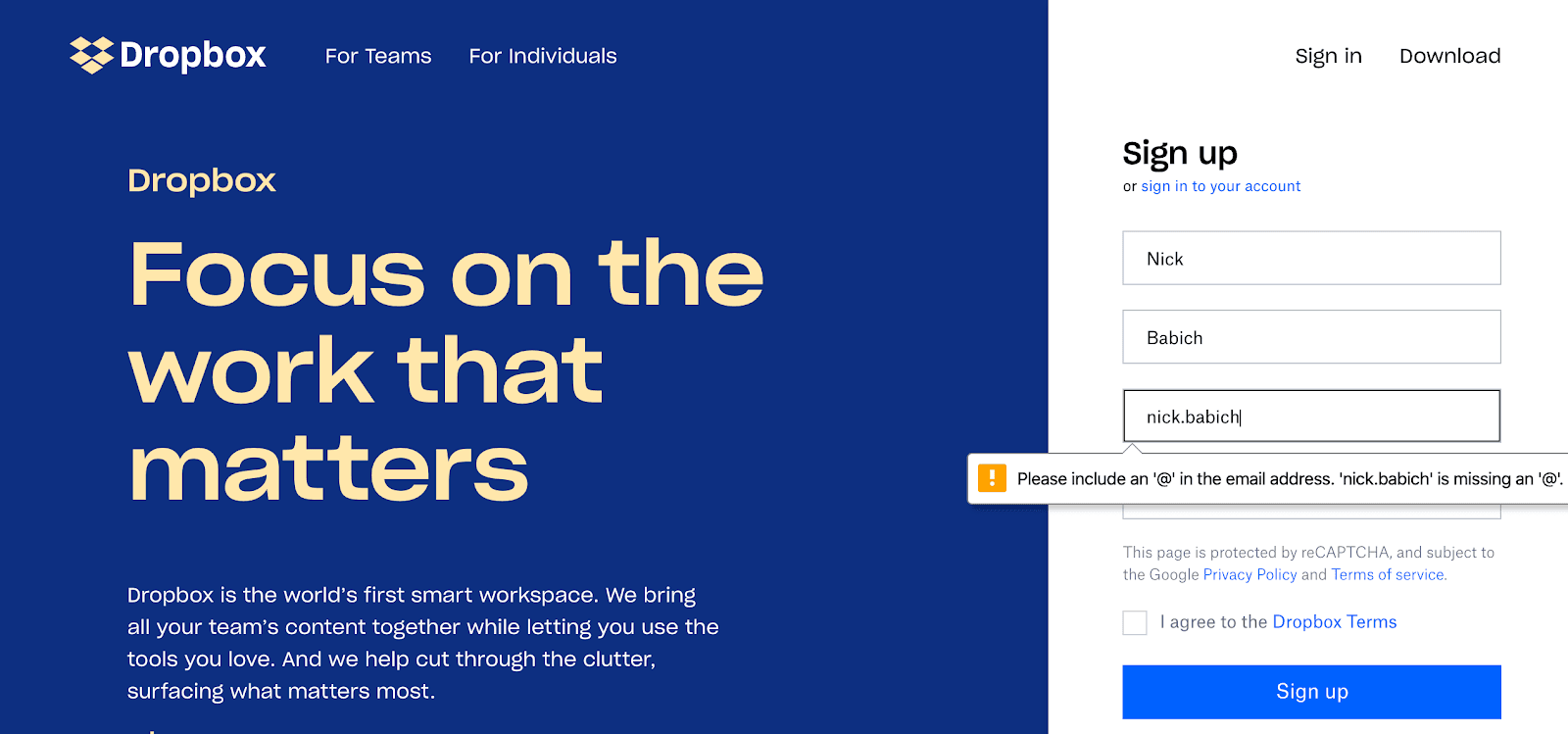Screen dimensions: 1568x734
Task: Click the white Dropbox wordmark in header
Action: click(x=193, y=56)
